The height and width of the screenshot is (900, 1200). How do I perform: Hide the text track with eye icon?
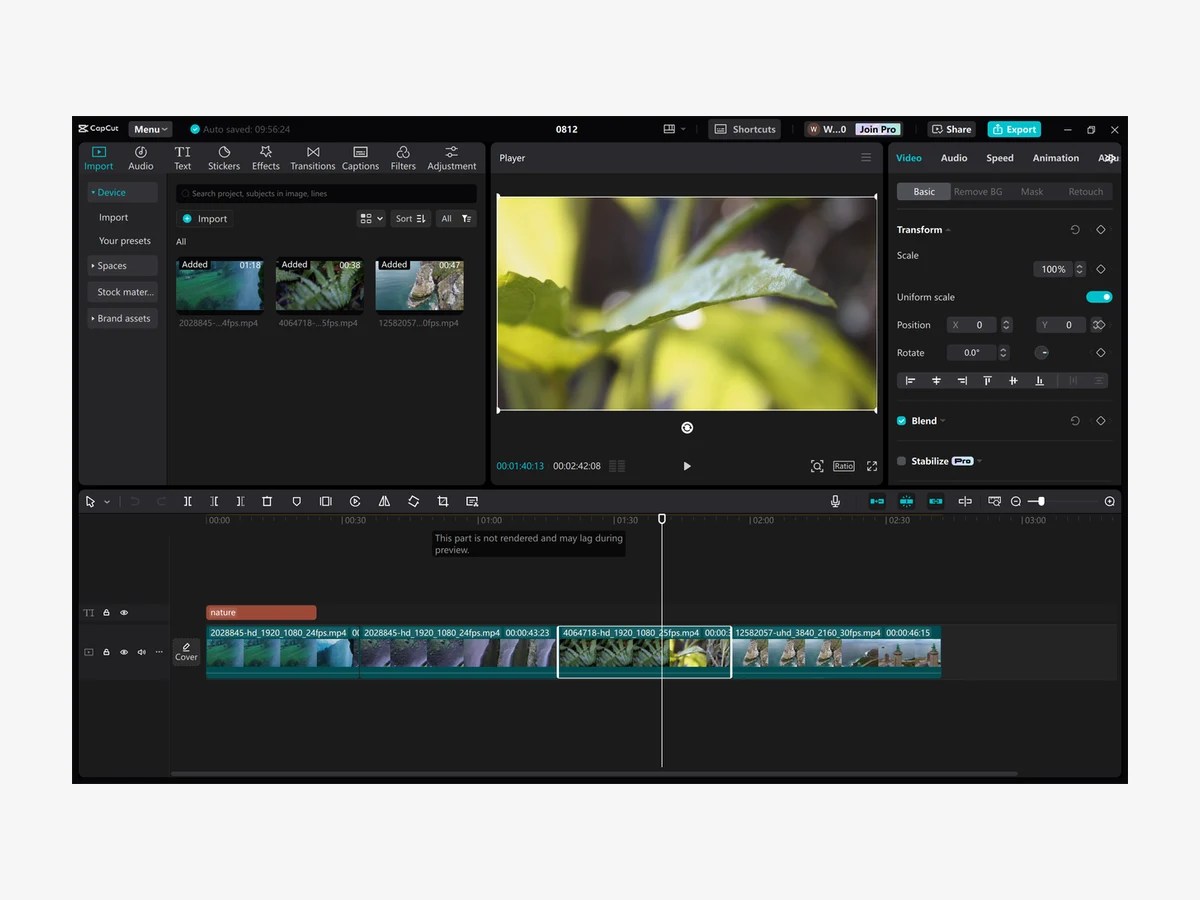[124, 613]
